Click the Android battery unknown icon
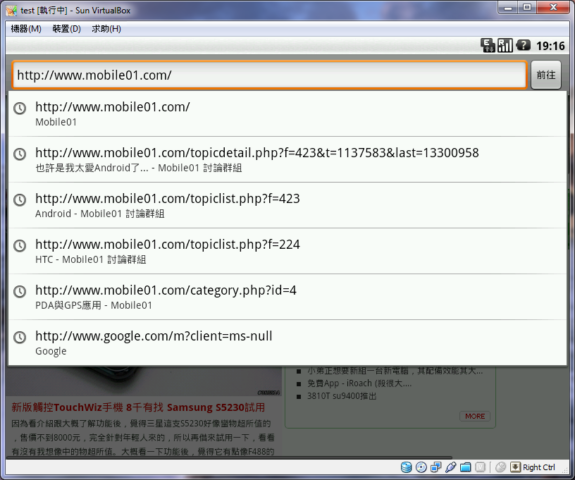This screenshot has width=575, height=480. (523, 45)
